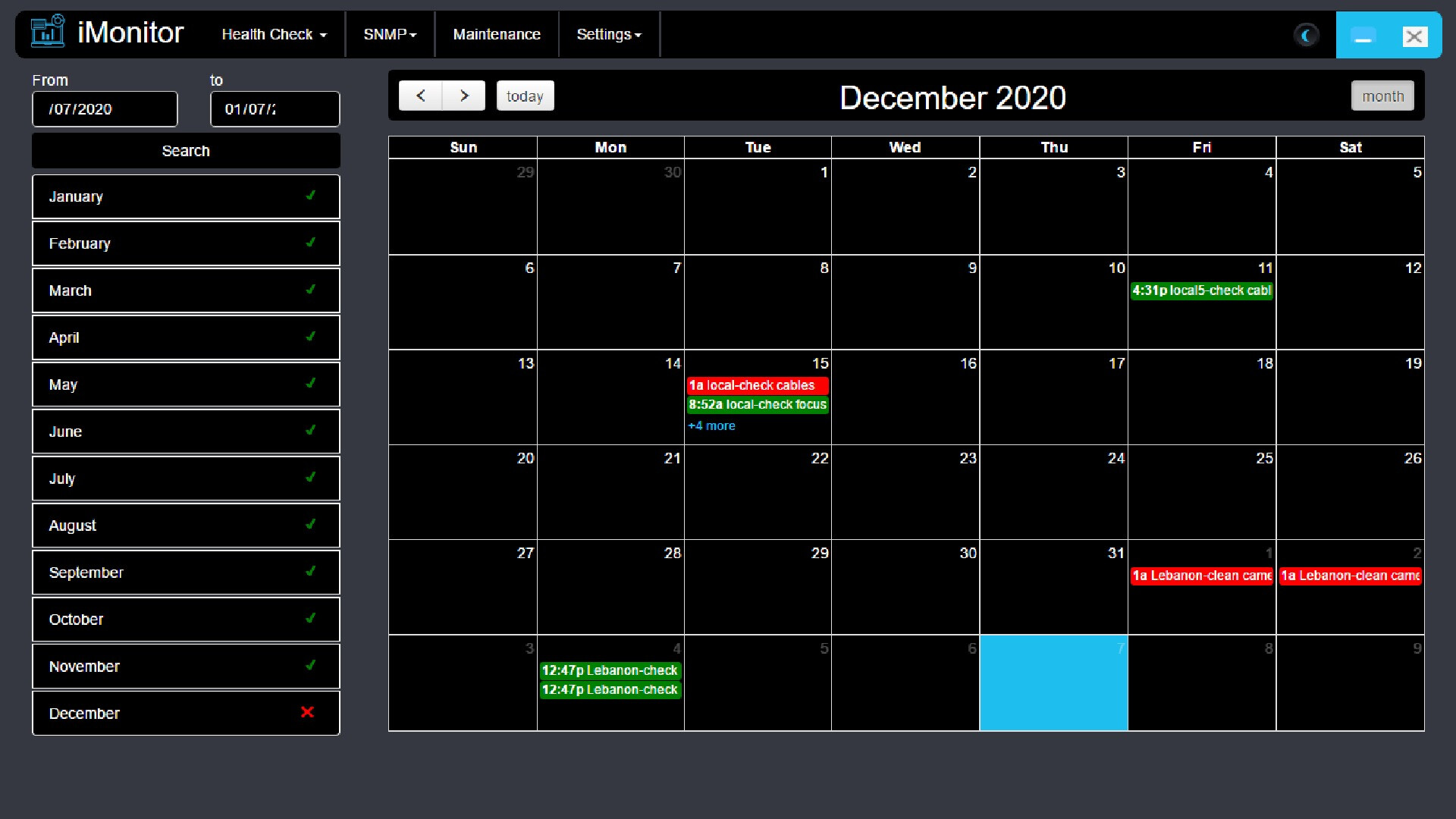1456x819 pixels.
Task: Click green checkmark on June row
Action: [x=310, y=431]
